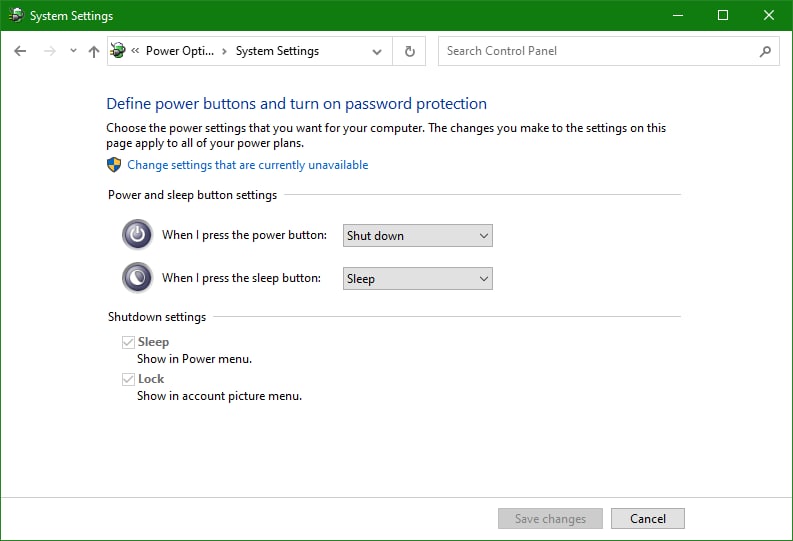This screenshot has height=541, width=793.
Task: Click 'When I press the sleep button:' label
Action: pos(241,278)
